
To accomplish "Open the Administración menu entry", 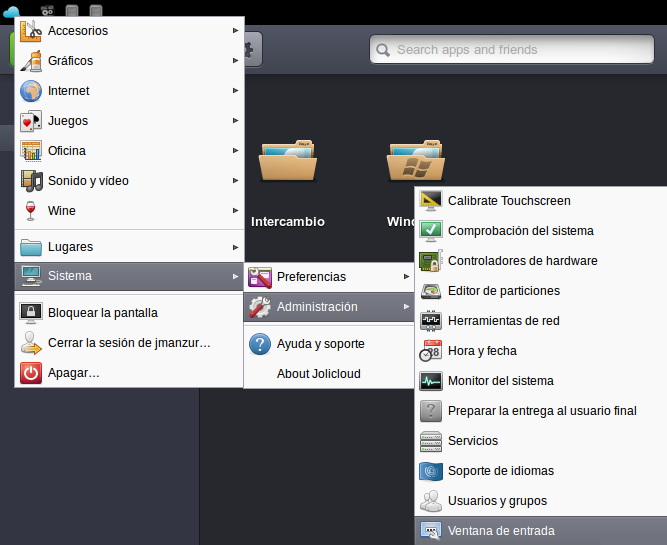I will [329, 307].
